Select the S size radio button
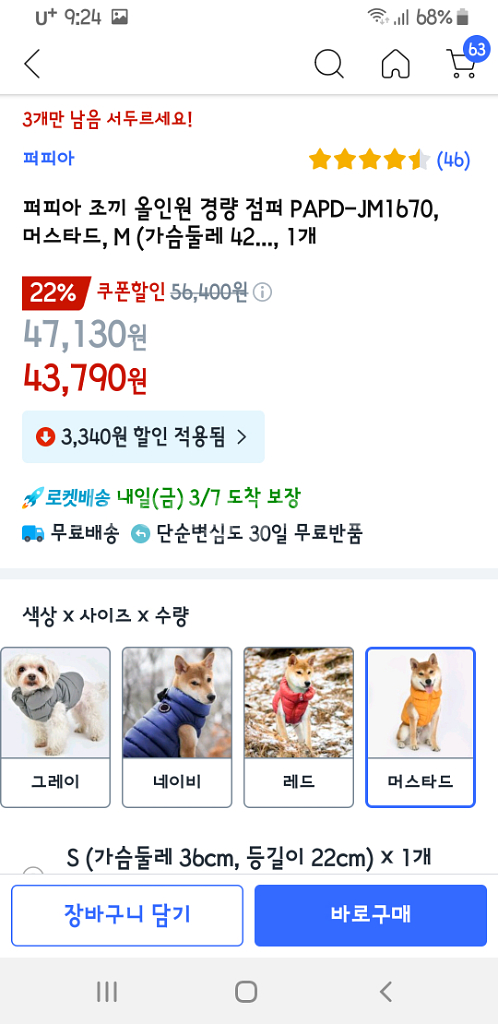 click(33, 870)
